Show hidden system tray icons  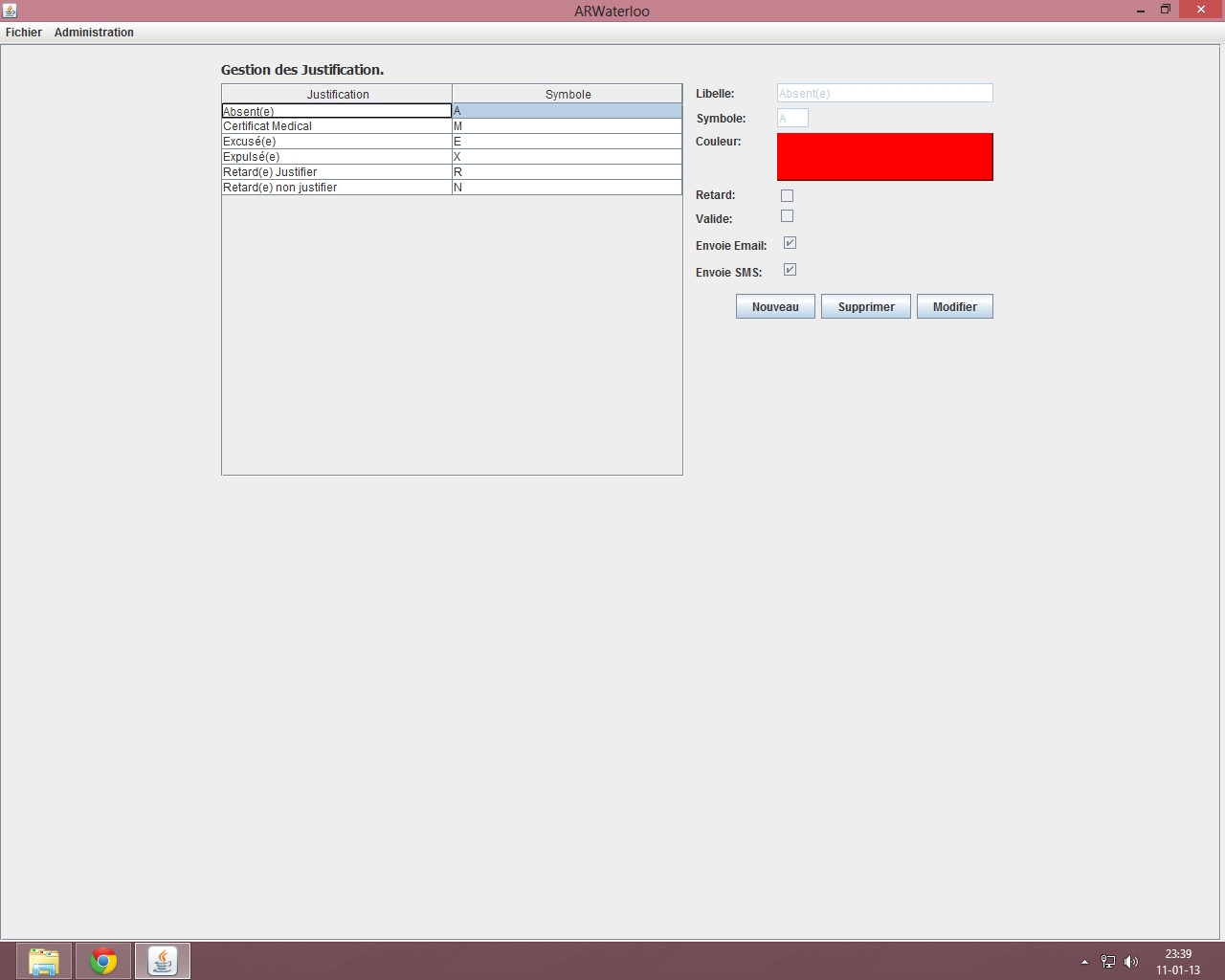(x=1084, y=962)
